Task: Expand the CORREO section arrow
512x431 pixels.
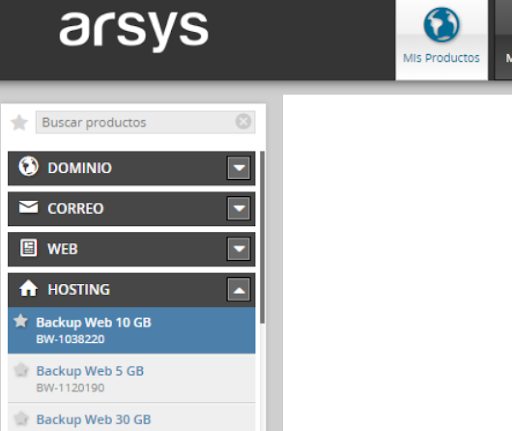Action: (239, 208)
